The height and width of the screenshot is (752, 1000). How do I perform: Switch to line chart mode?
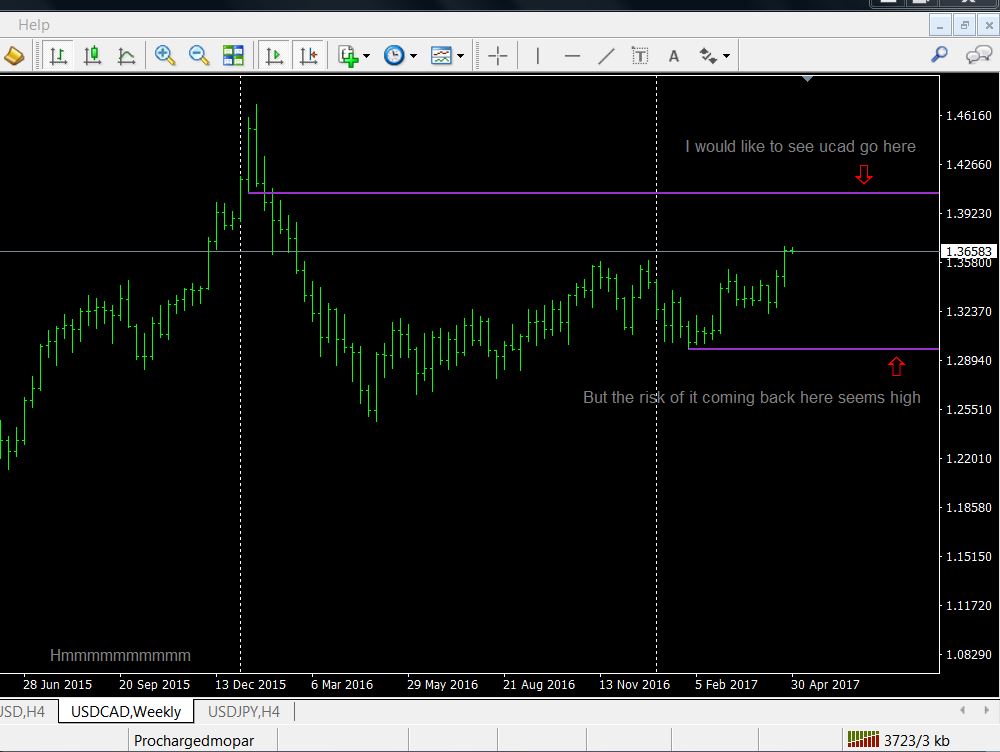pos(127,56)
